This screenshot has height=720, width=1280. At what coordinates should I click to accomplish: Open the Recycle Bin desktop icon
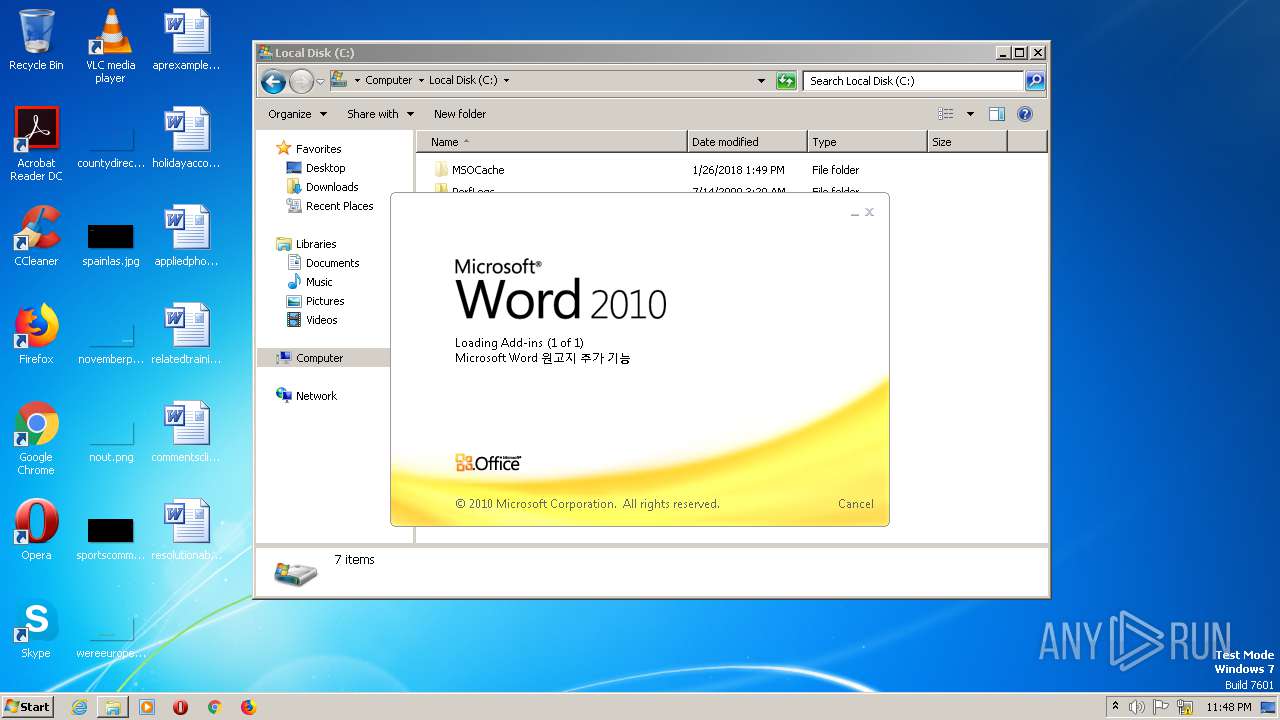[36, 40]
